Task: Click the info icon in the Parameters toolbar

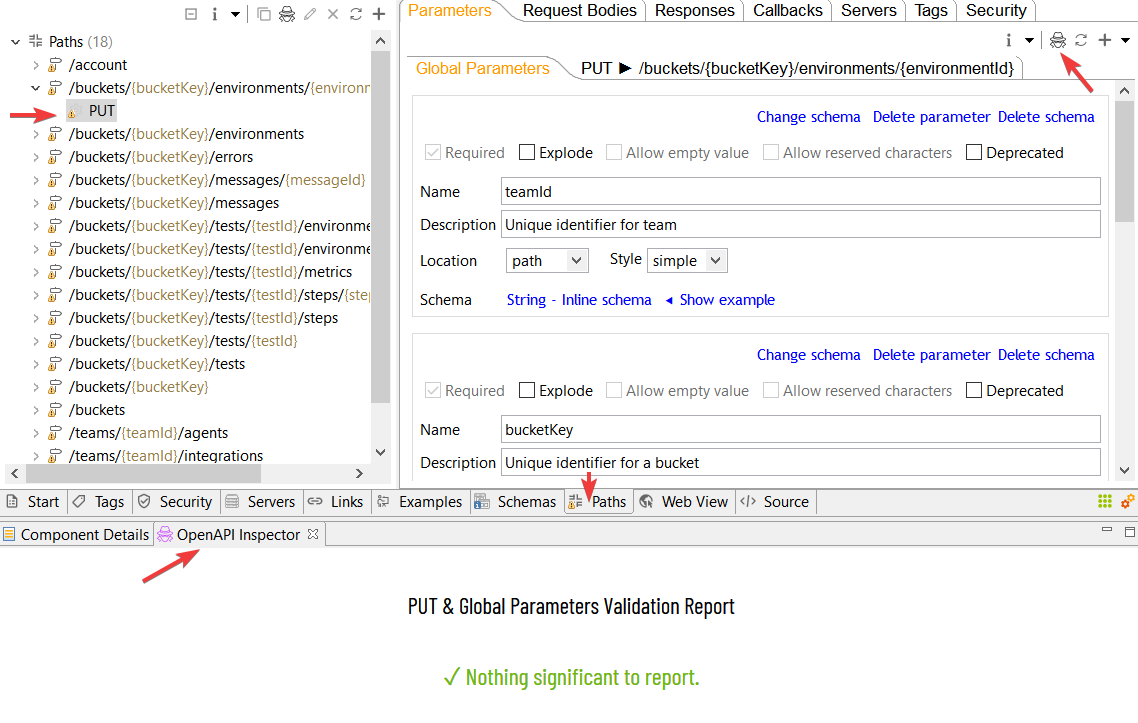Action: coord(1009,40)
